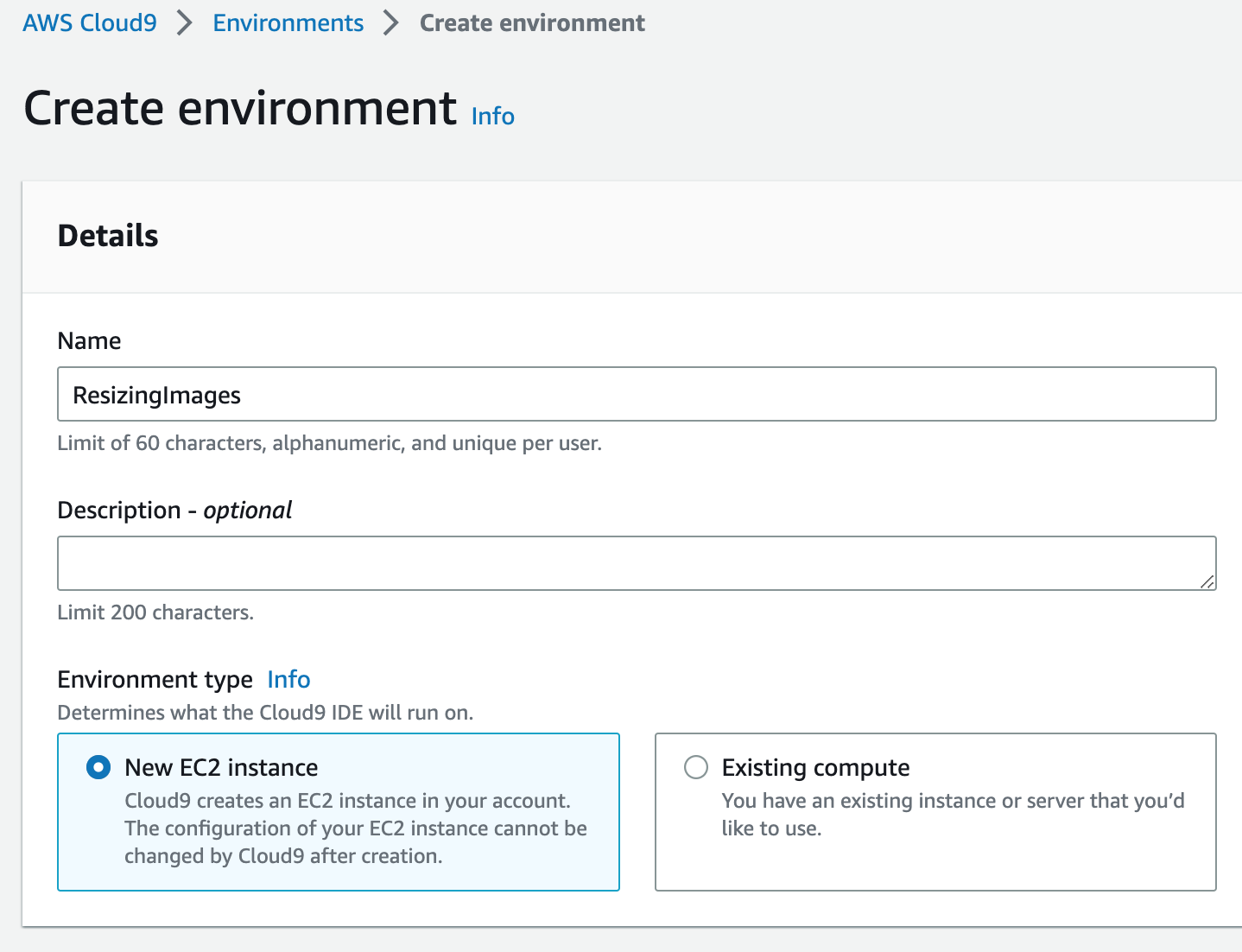Open Info link next to Environment type
Image resolution: width=1242 pixels, height=952 pixels.
288,680
